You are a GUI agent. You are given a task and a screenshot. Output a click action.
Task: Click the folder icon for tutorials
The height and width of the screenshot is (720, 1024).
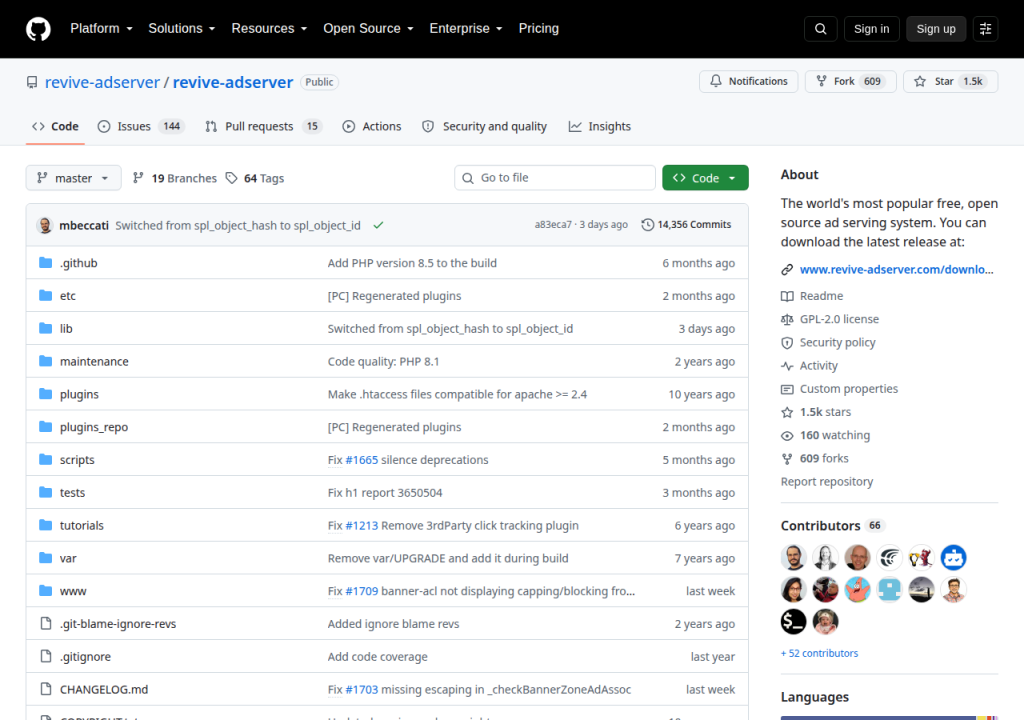coord(45,525)
